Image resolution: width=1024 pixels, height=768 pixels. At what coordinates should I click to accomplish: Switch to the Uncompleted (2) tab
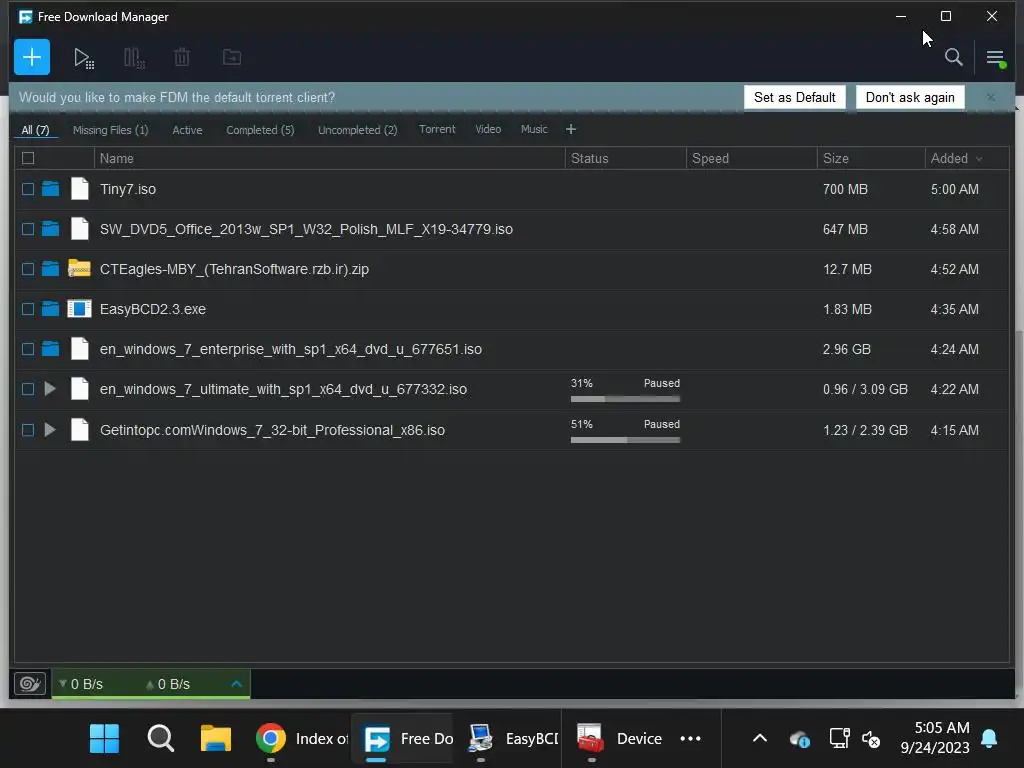click(357, 130)
